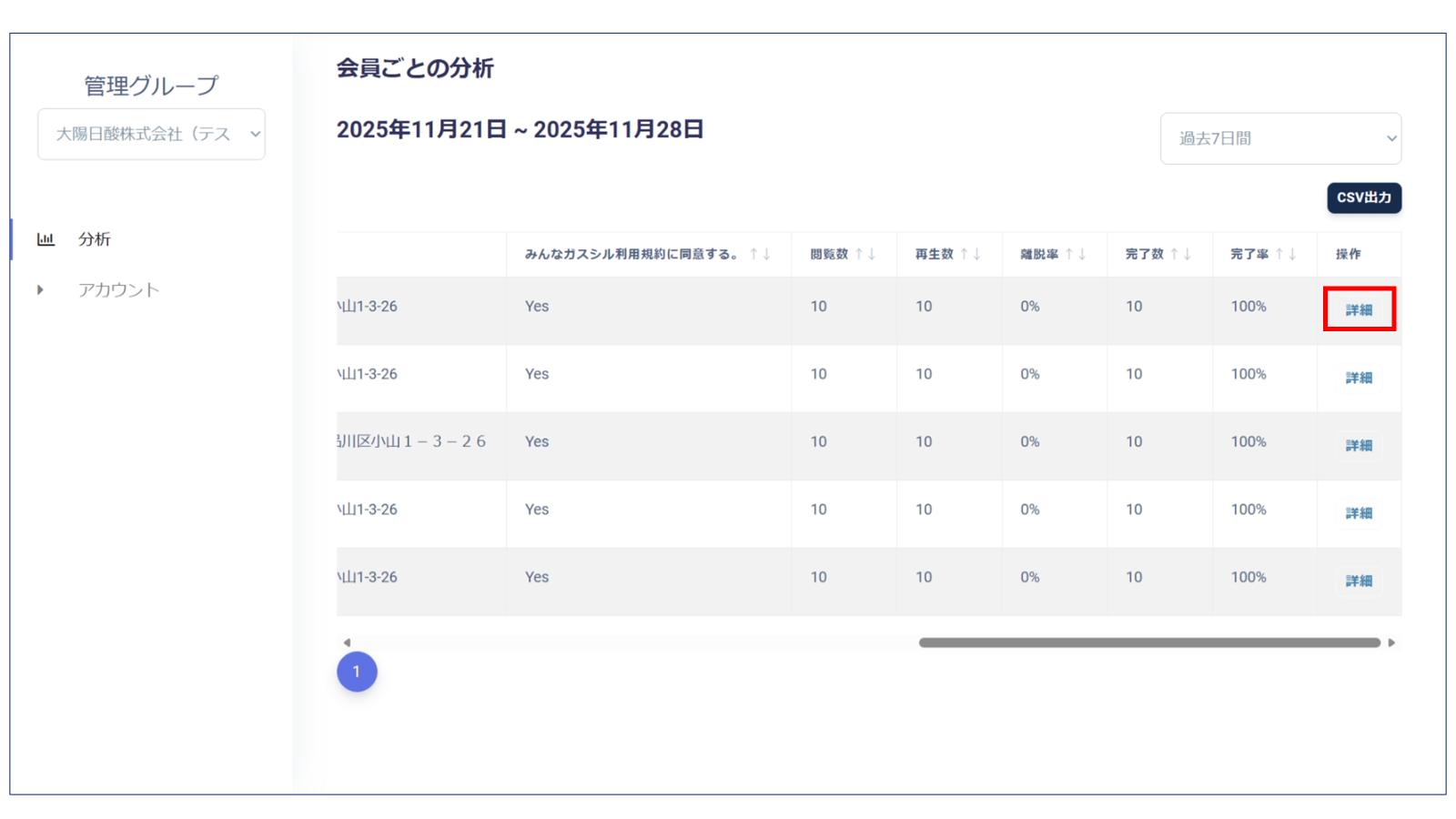Sort the 利用規約に同意する column ascending
This screenshot has height=819, width=1456.
[753, 255]
